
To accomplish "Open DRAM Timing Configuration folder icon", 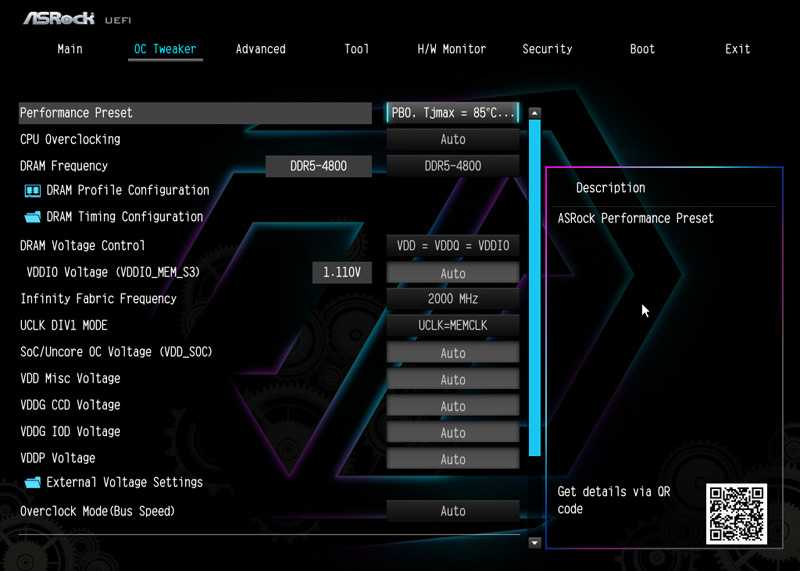I will [33, 217].
